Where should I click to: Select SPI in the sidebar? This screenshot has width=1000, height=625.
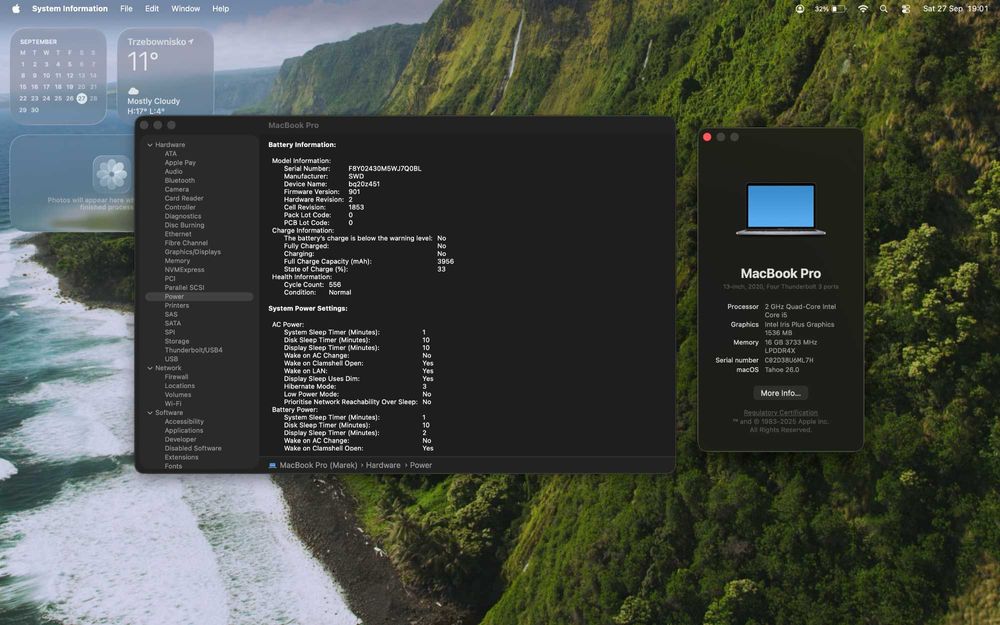tap(170, 332)
